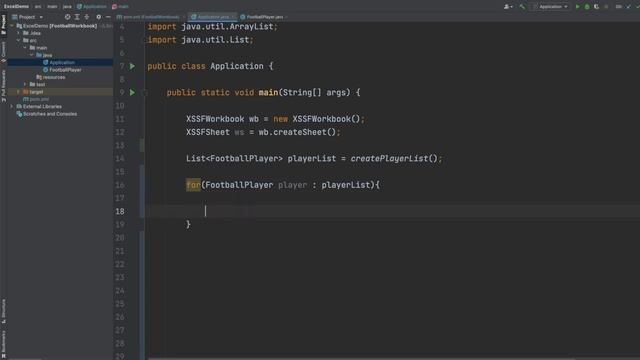
Task: Collapse the ExcelDemo project root node
Action: [x=12, y=26]
